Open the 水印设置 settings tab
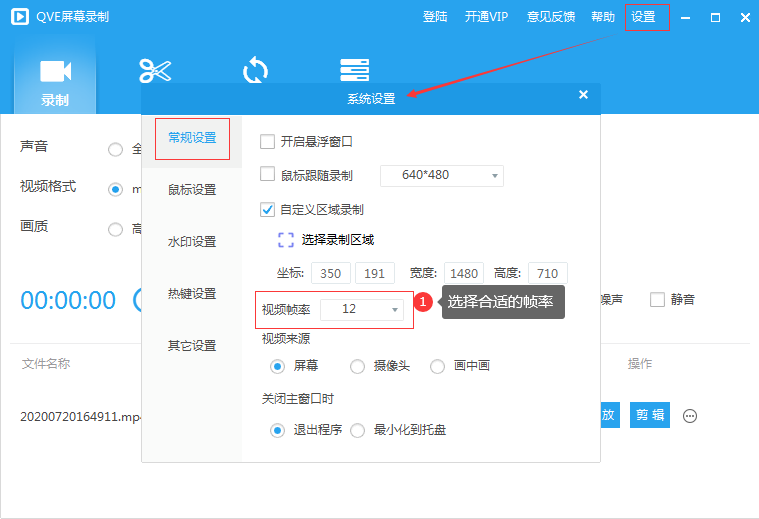The image size is (759, 519). (191, 242)
